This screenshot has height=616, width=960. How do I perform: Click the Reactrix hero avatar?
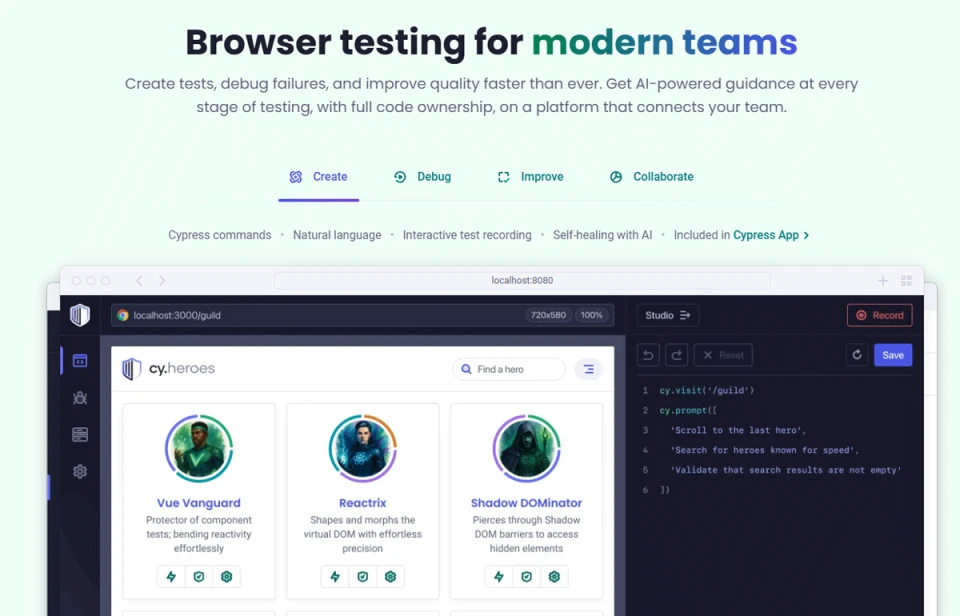[362, 448]
